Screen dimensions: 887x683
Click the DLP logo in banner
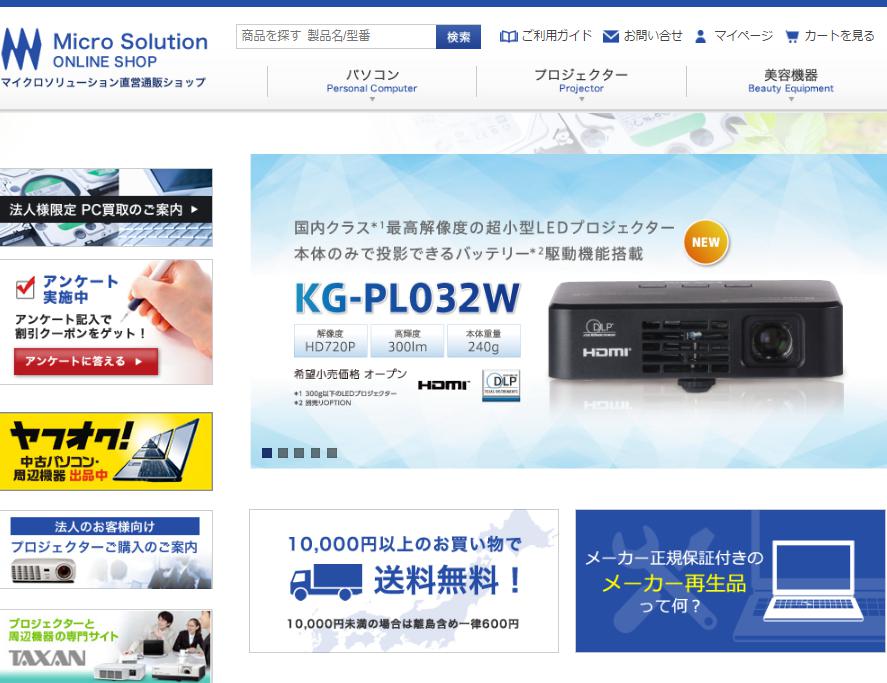click(501, 385)
